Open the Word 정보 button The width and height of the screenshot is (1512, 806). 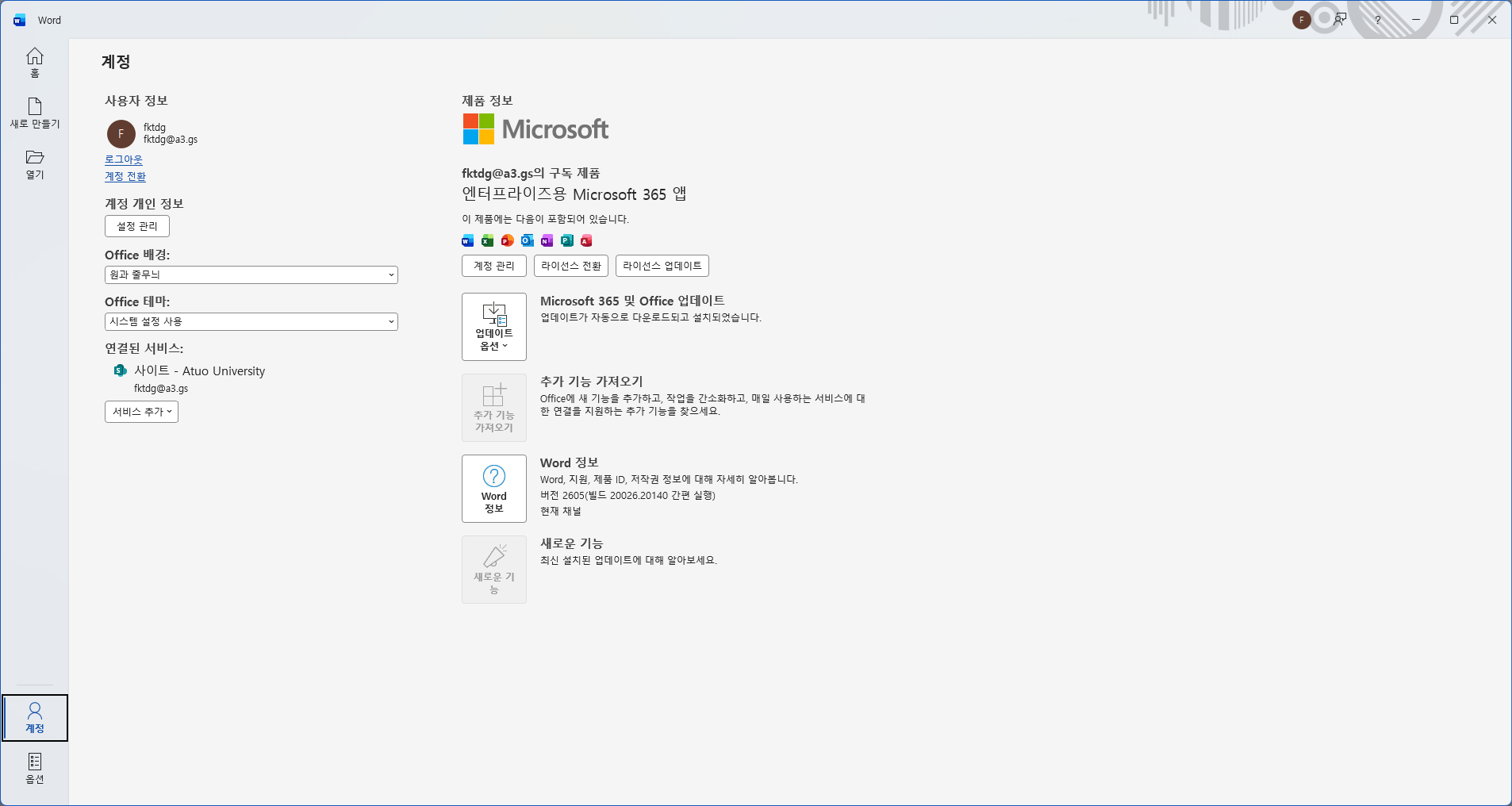tap(494, 489)
